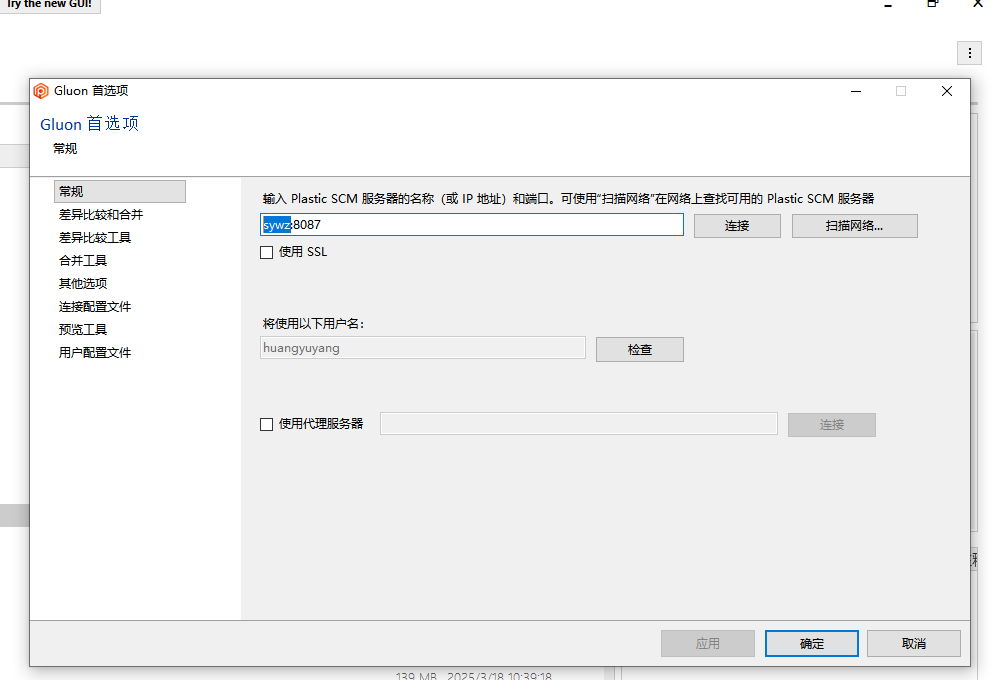Screen dimensions: 994x680
Task: Click 扫描网络... button
Action: (855, 226)
